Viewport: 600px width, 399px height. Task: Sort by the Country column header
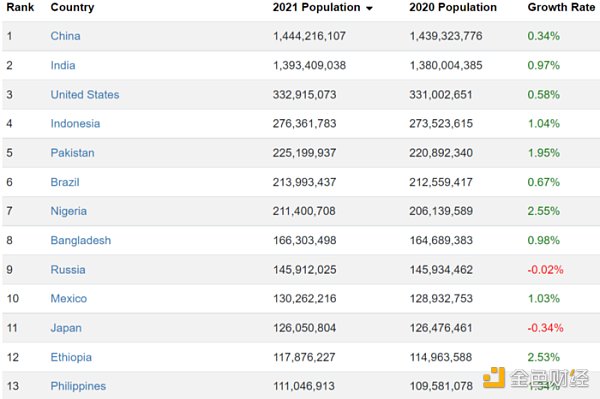pos(72,7)
